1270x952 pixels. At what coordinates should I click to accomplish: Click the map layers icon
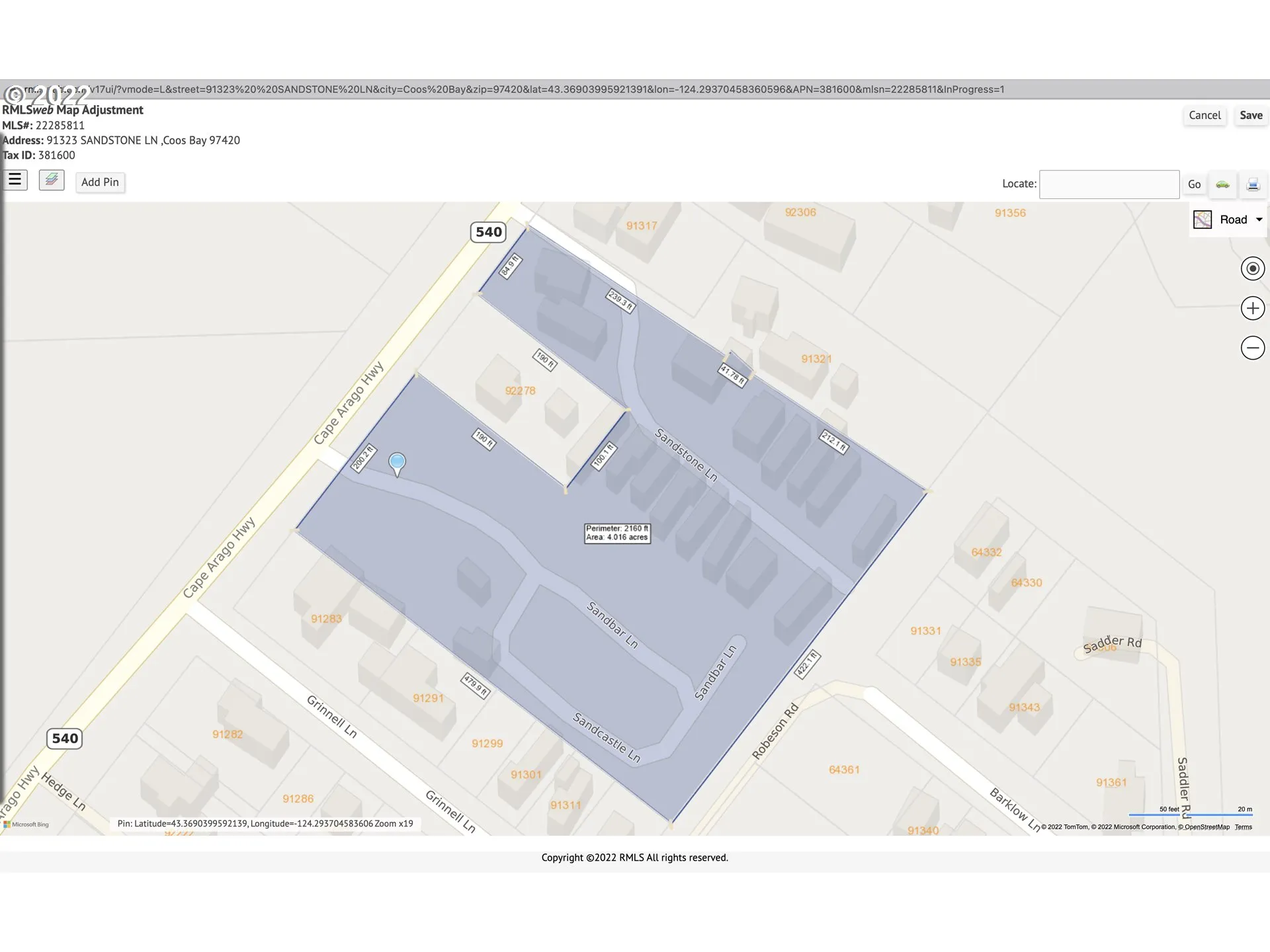[x=52, y=180]
